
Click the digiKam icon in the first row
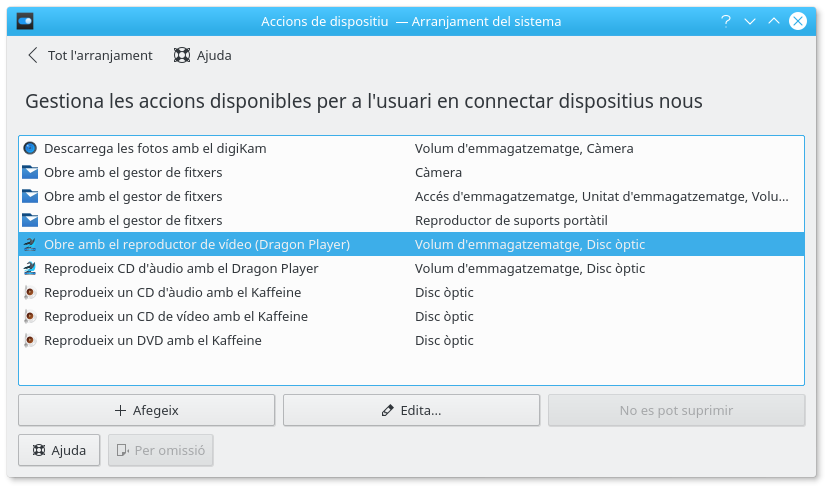click(29, 148)
